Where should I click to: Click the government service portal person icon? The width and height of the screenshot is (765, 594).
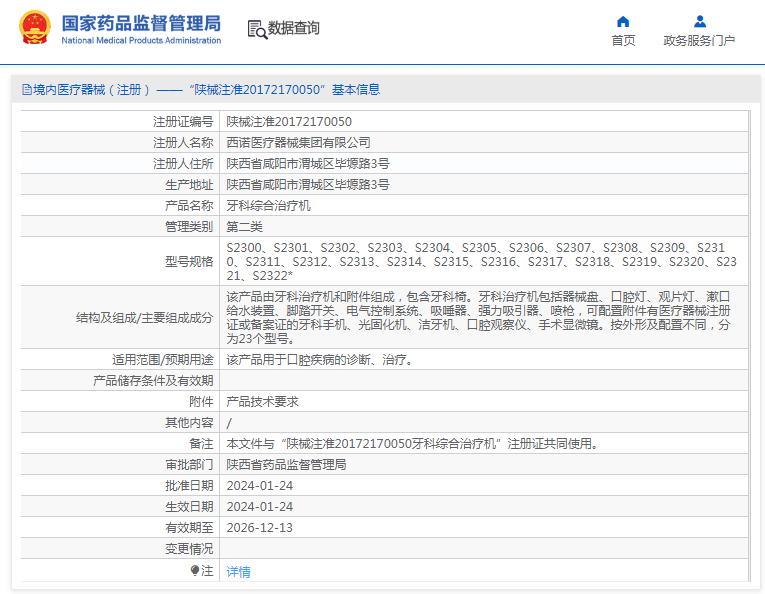click(x=700, y=21)
